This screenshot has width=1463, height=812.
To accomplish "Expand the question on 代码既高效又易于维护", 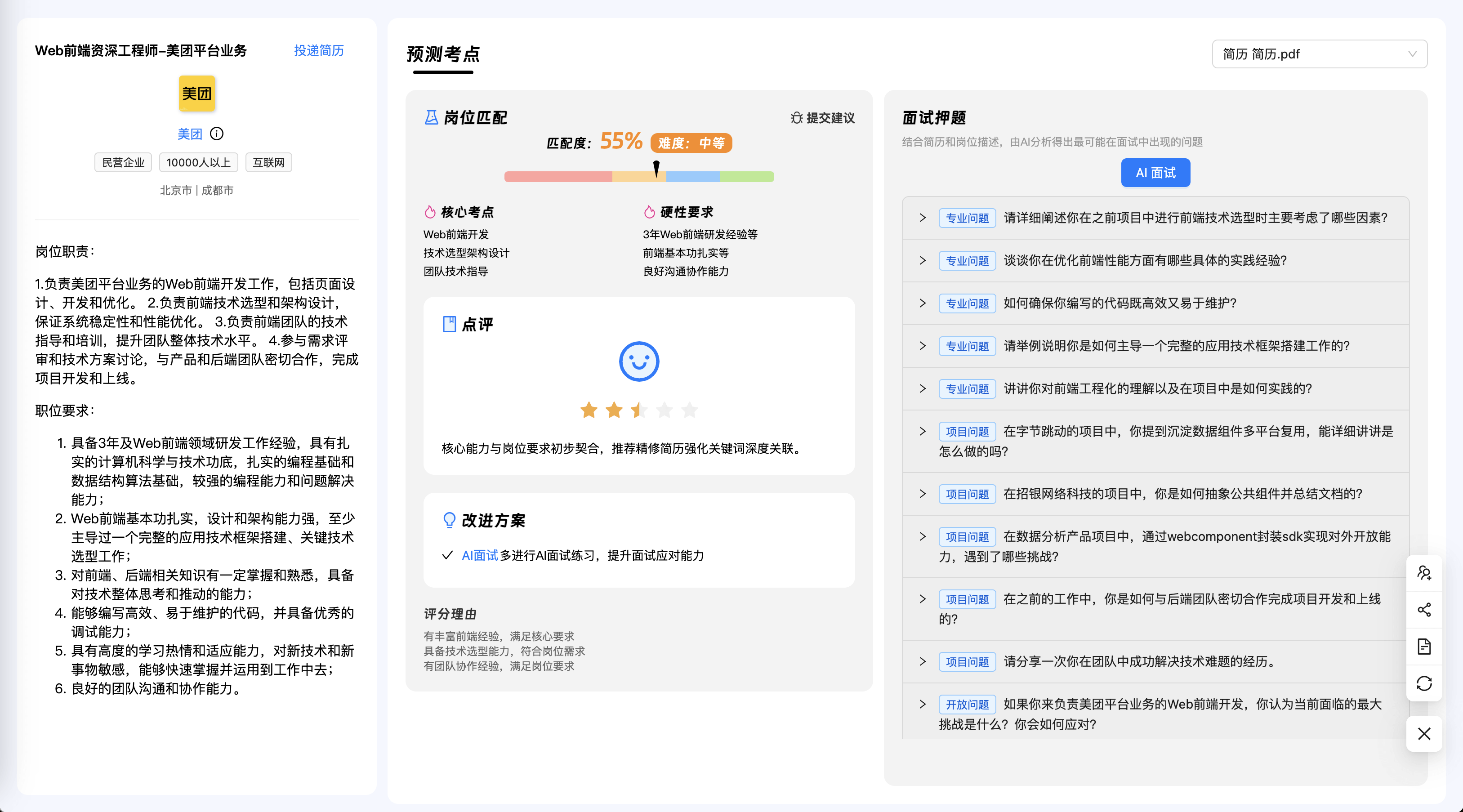I will click(1156, 303).
